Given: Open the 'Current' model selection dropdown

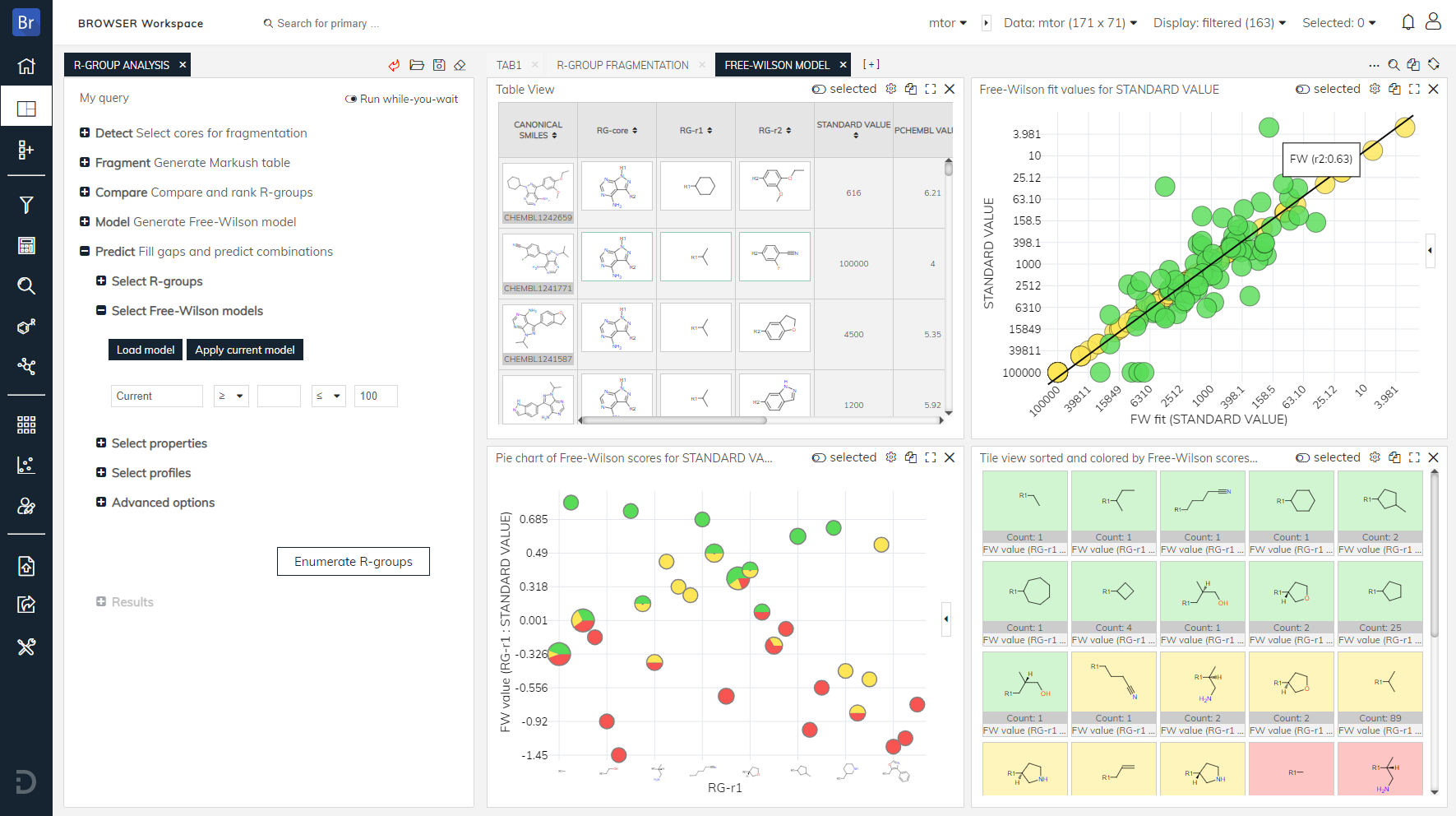Looking at the screenshot, I should click(156, 396).
